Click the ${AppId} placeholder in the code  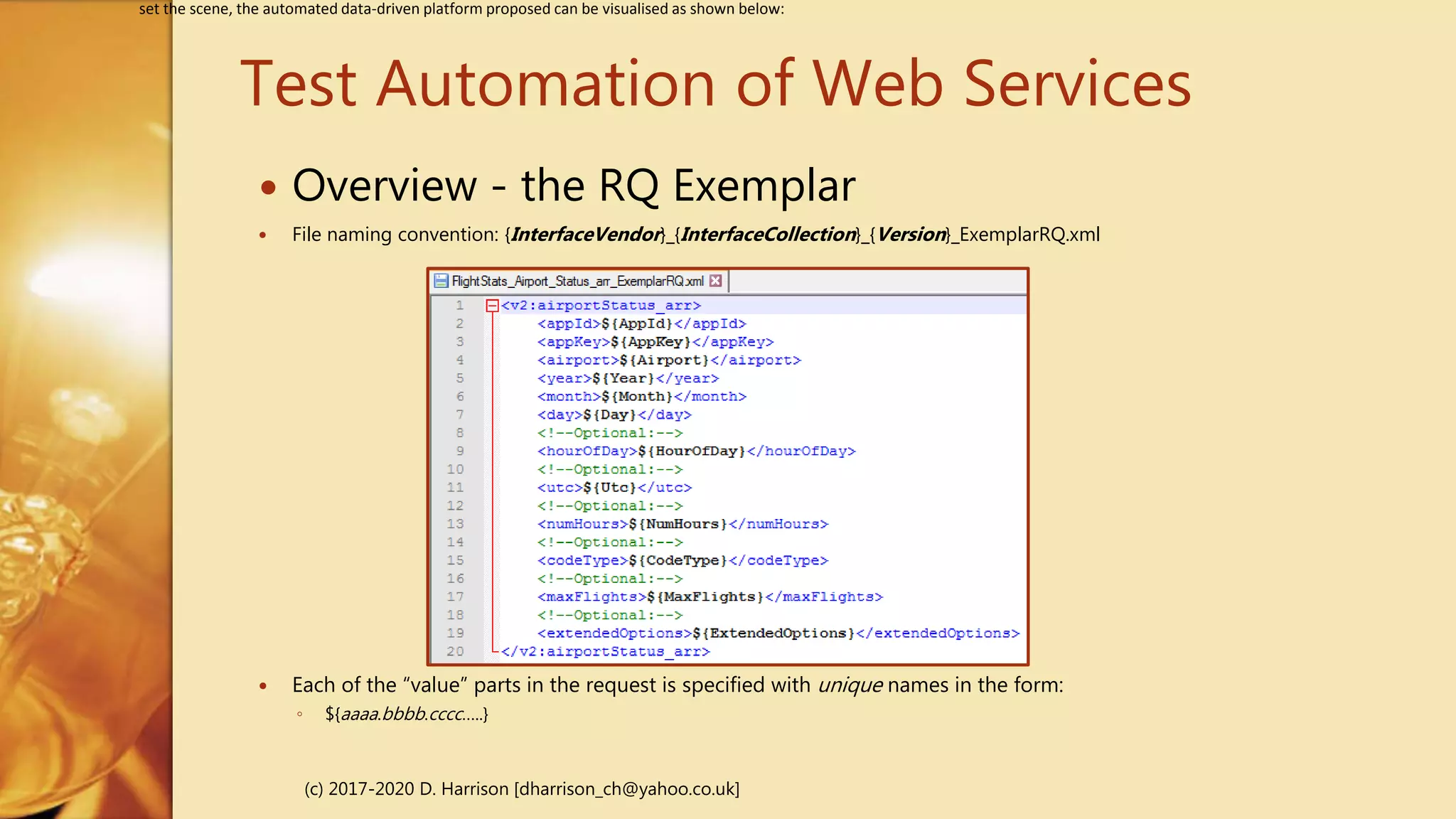coord(637,323)
